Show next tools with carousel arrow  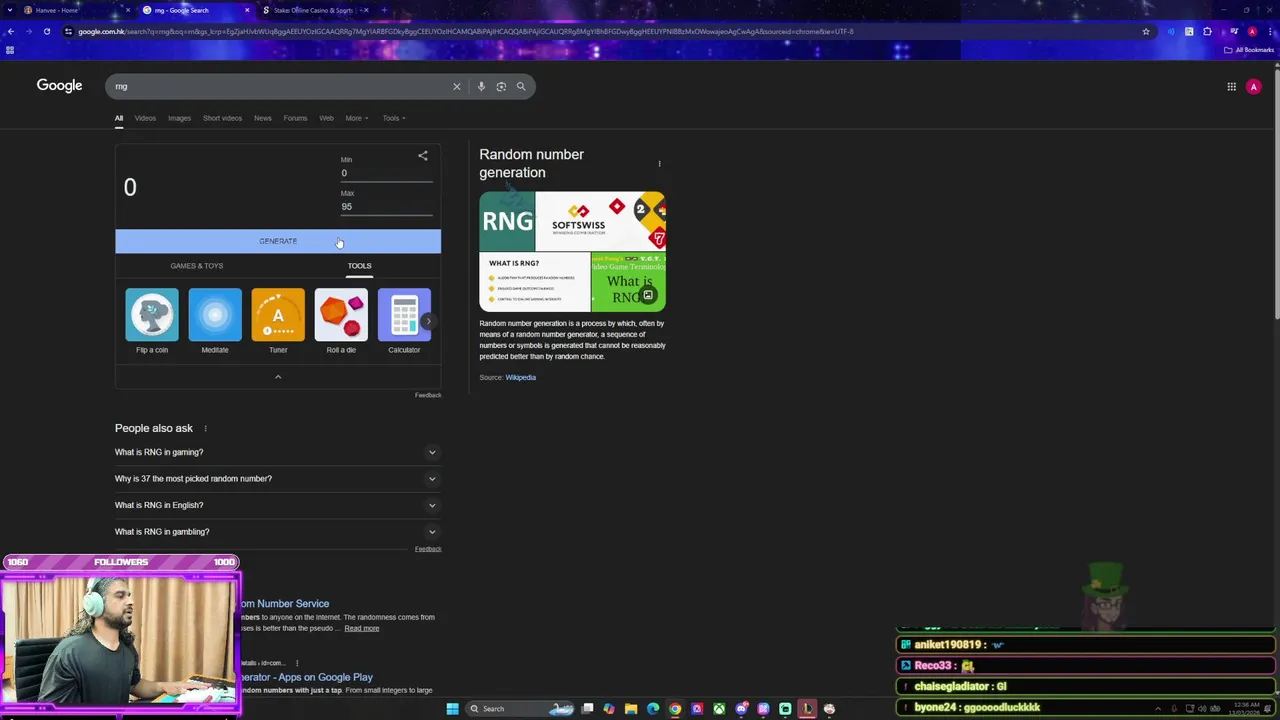click(428, 321)
